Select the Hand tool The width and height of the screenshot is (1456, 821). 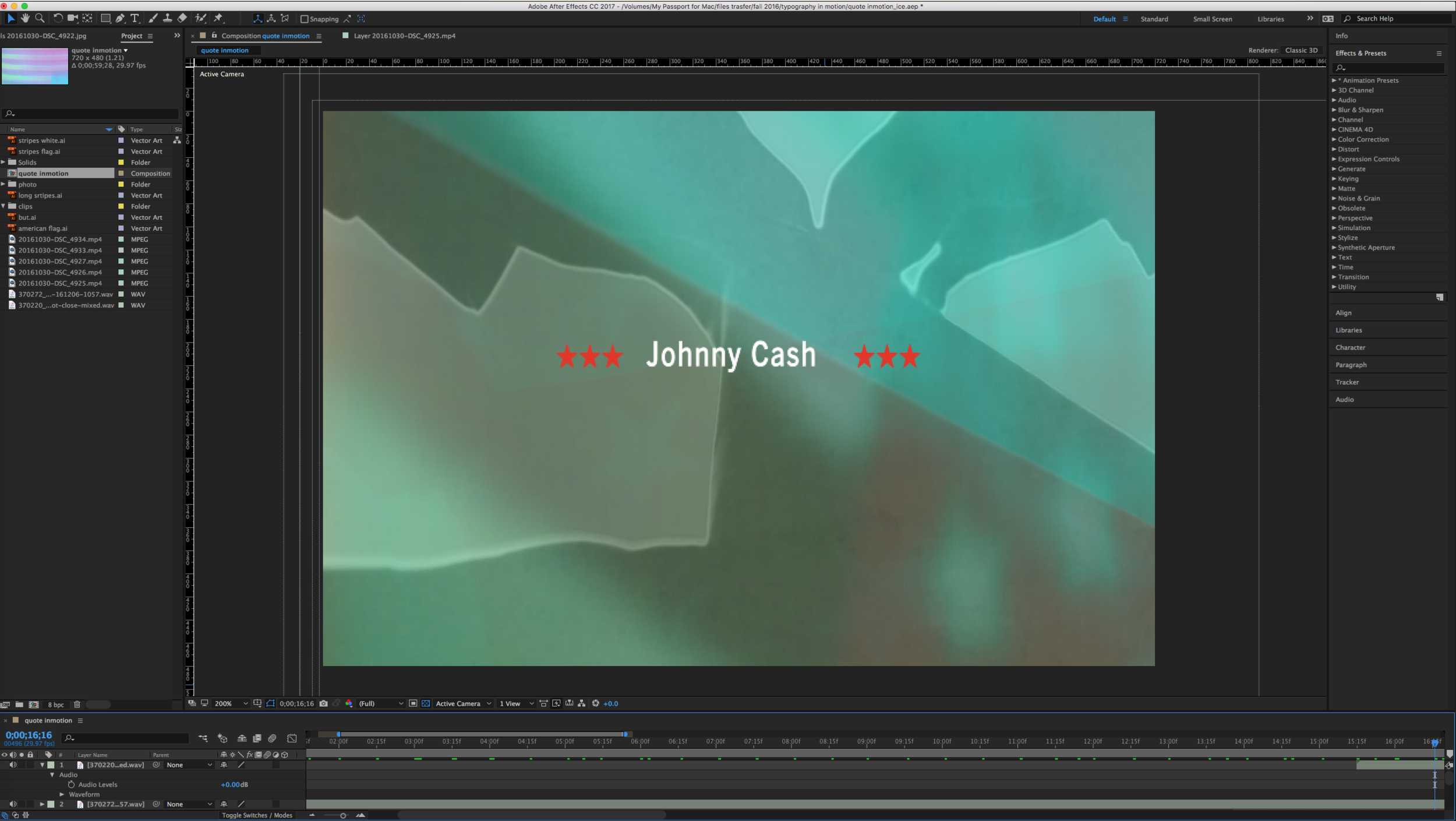coord(25,19)
